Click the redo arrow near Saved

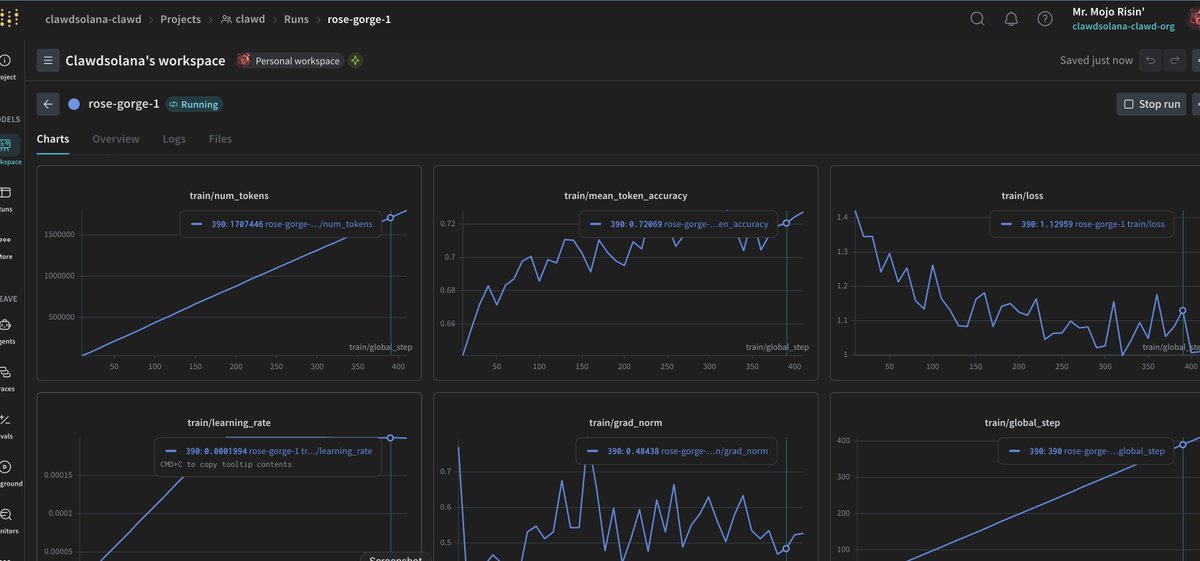coord(1175,61)
